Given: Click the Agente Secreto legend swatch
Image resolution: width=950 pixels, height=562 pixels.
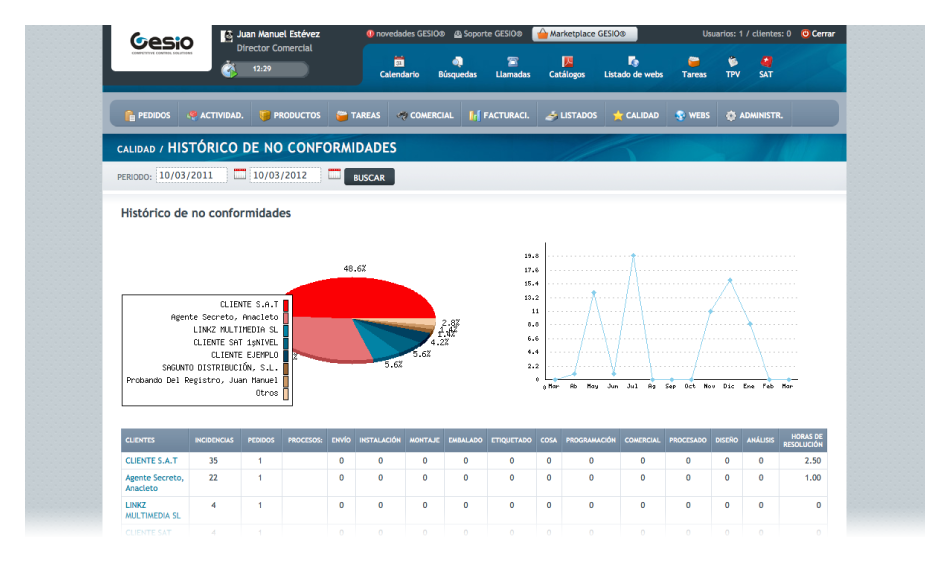Looking at the screenshot, I should coord(286,317).
